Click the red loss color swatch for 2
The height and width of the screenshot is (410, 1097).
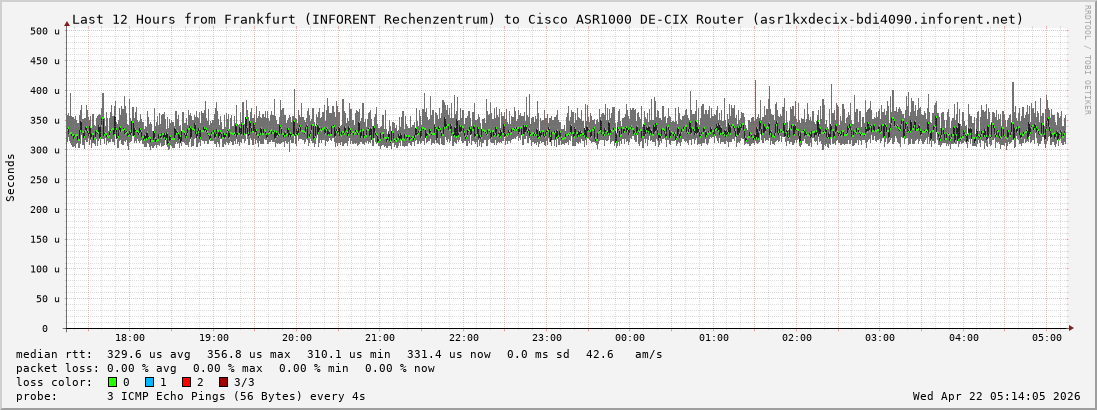pos(186,382)
